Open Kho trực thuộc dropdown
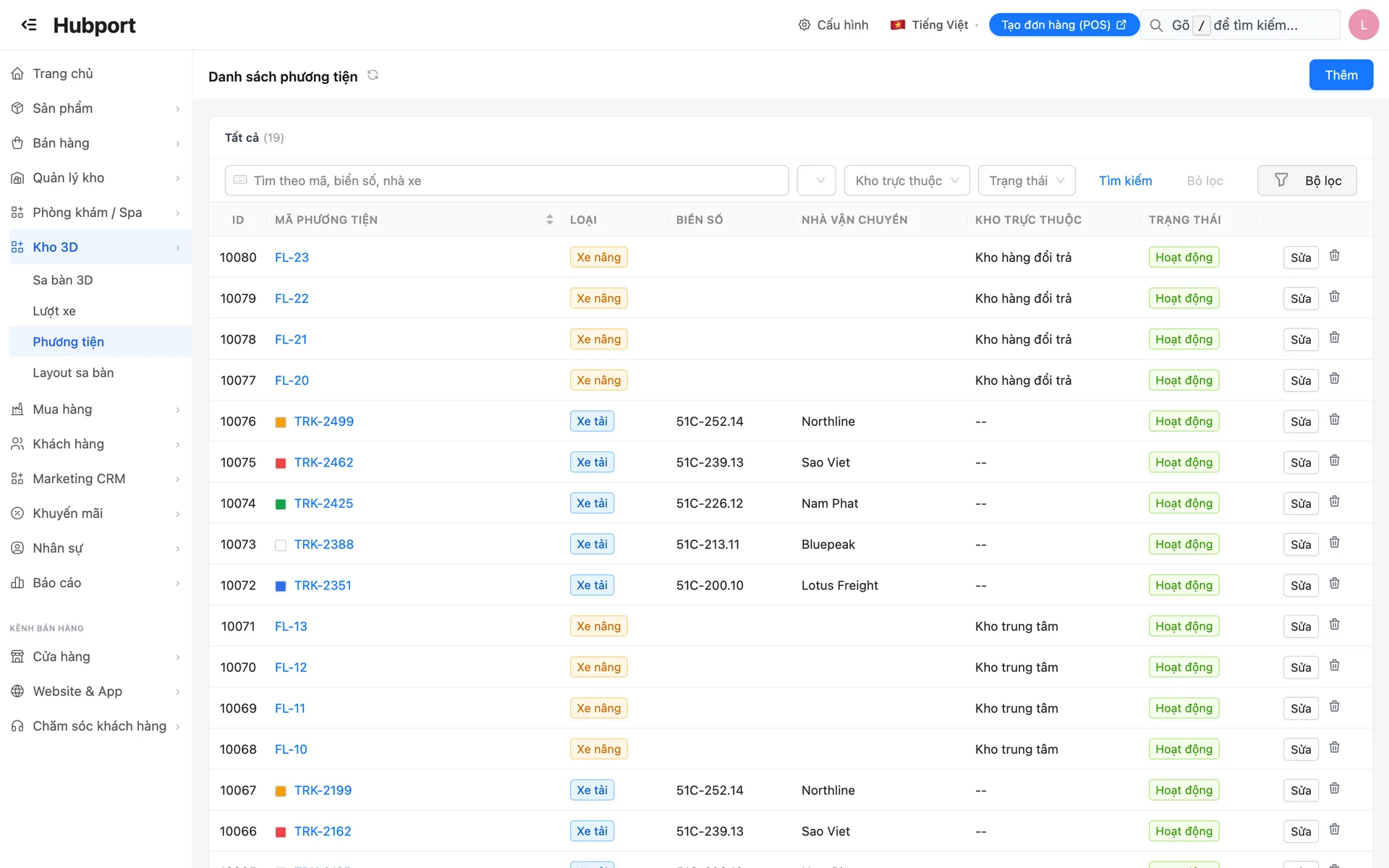1389x868 pixels. pyautogui.click(x=906, y=180)
